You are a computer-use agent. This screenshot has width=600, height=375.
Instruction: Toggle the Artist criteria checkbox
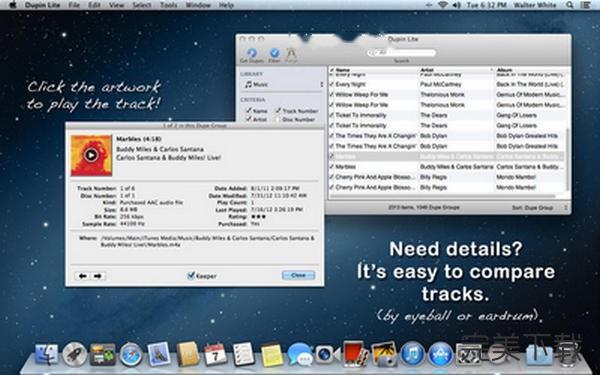248,119
